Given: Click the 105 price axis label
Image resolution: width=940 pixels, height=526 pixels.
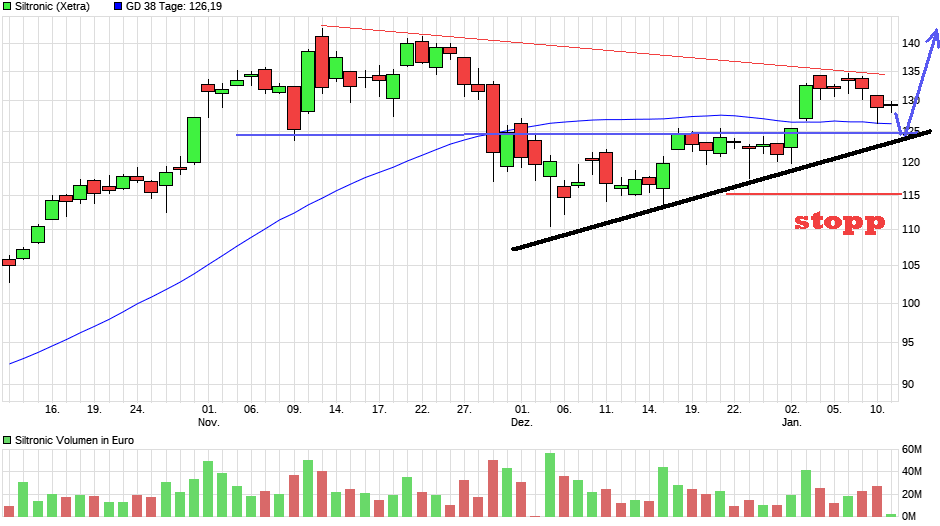Looking at the screenshot, I should 911,266.
